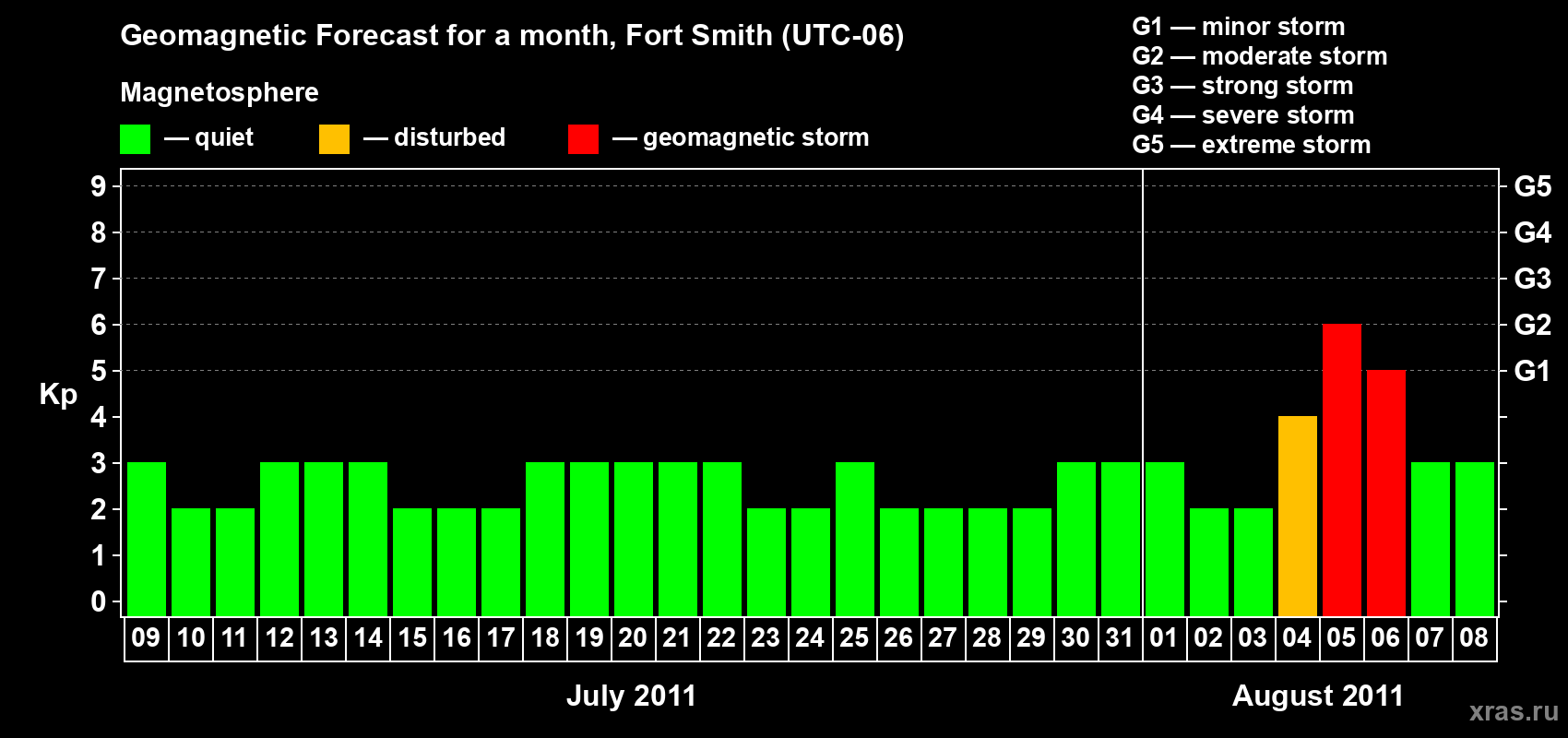This screenshot has width=1568, height=738.
Task: Click Kp axis value 0
Action: [99, 601]
